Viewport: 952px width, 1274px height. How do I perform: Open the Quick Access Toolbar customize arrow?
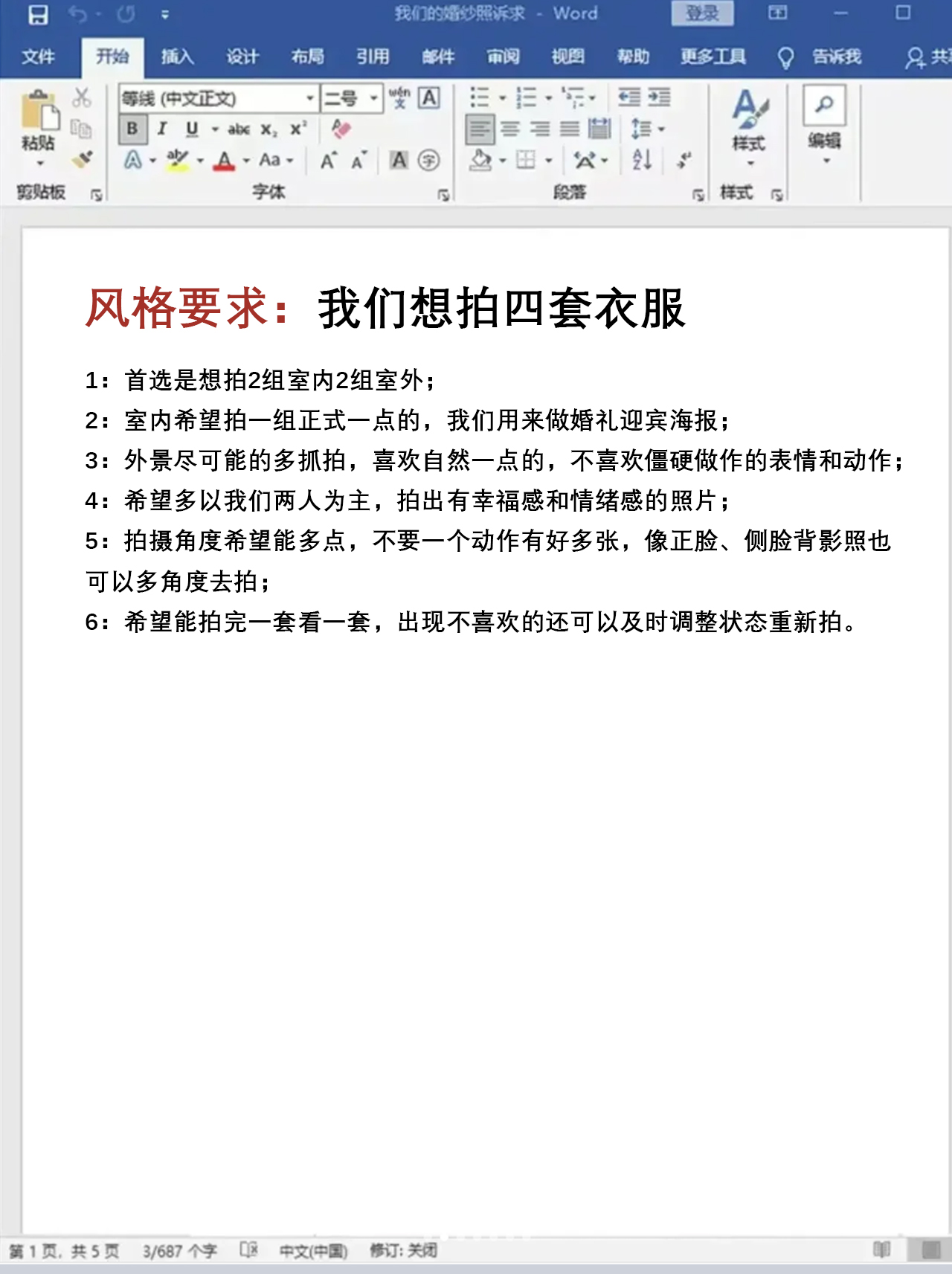click(x=165, y=15)
